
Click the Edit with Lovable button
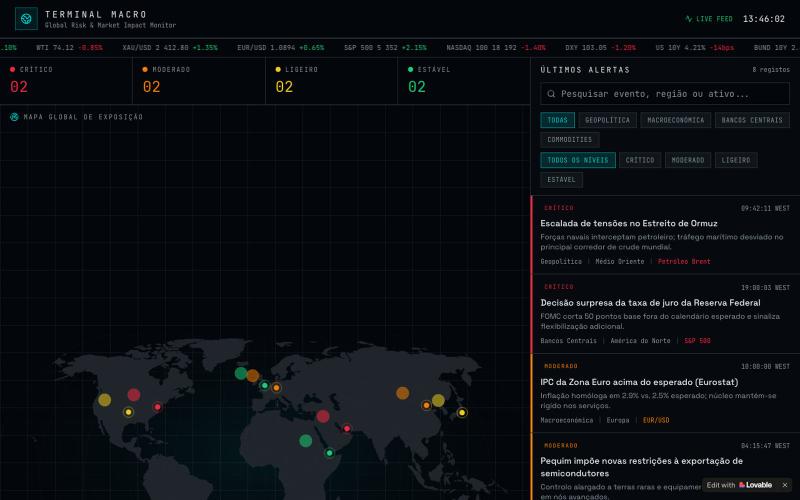tap(739, 485)
